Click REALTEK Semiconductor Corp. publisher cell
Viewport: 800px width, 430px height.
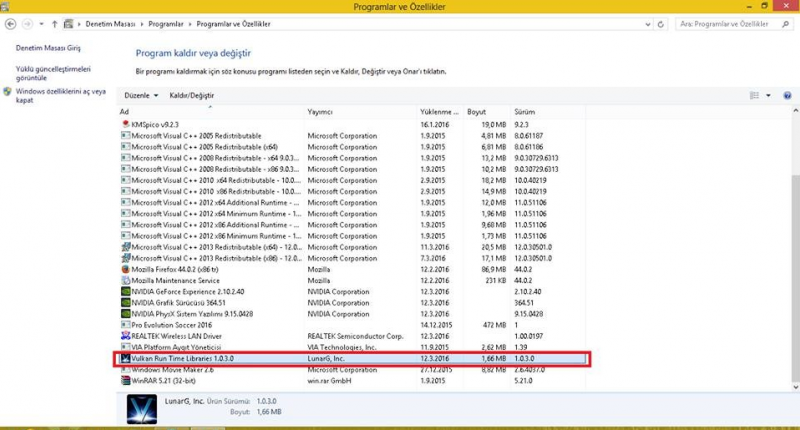pos(355,336)
